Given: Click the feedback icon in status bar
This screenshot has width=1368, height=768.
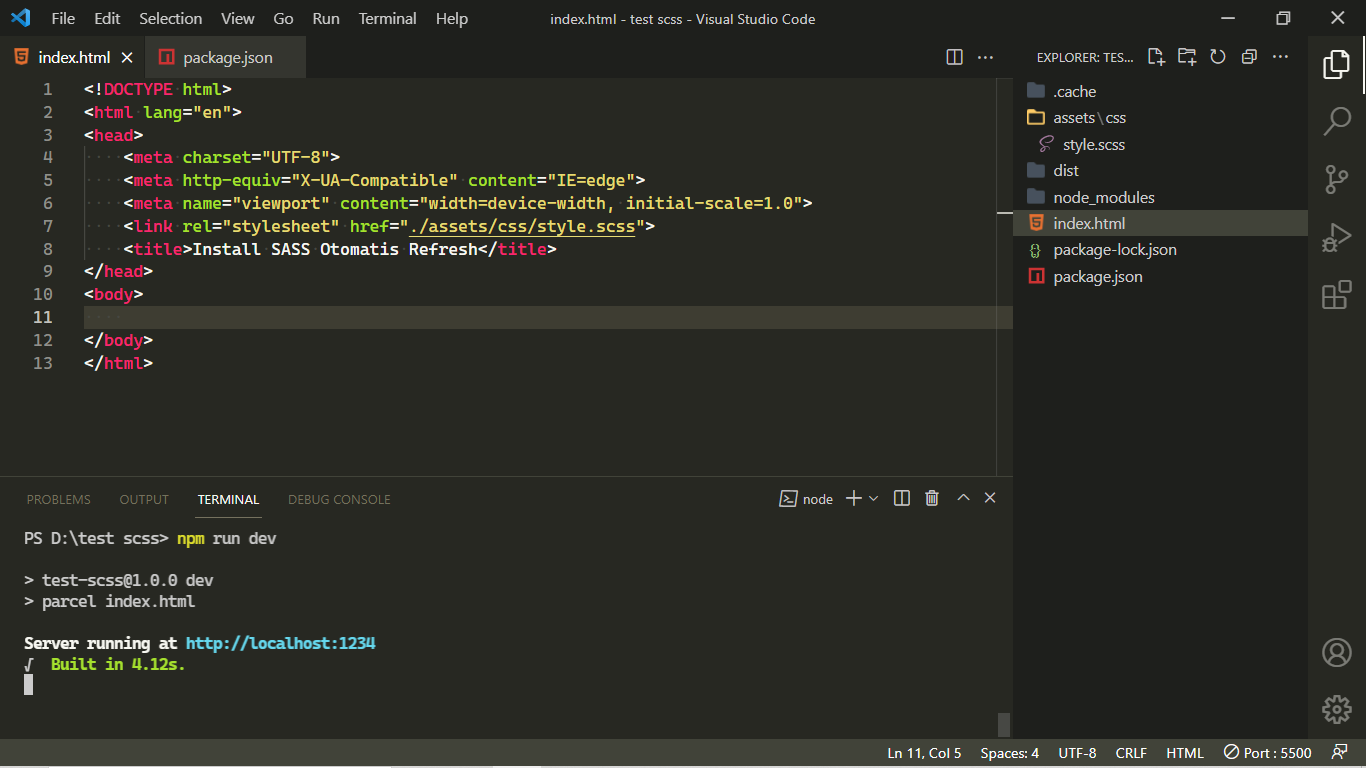Looking at the screenshot, I should (1339, 753).
